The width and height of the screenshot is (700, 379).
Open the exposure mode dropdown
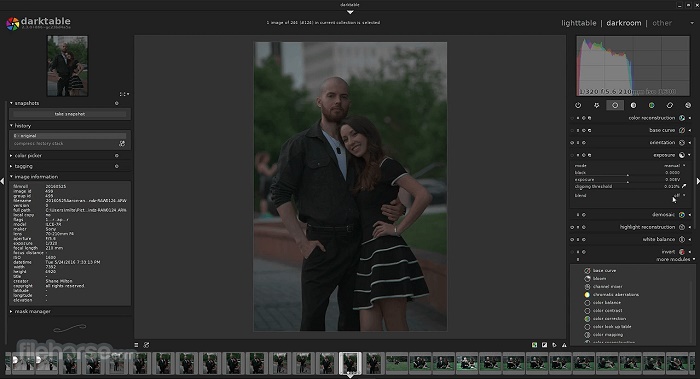click(674, 166)
